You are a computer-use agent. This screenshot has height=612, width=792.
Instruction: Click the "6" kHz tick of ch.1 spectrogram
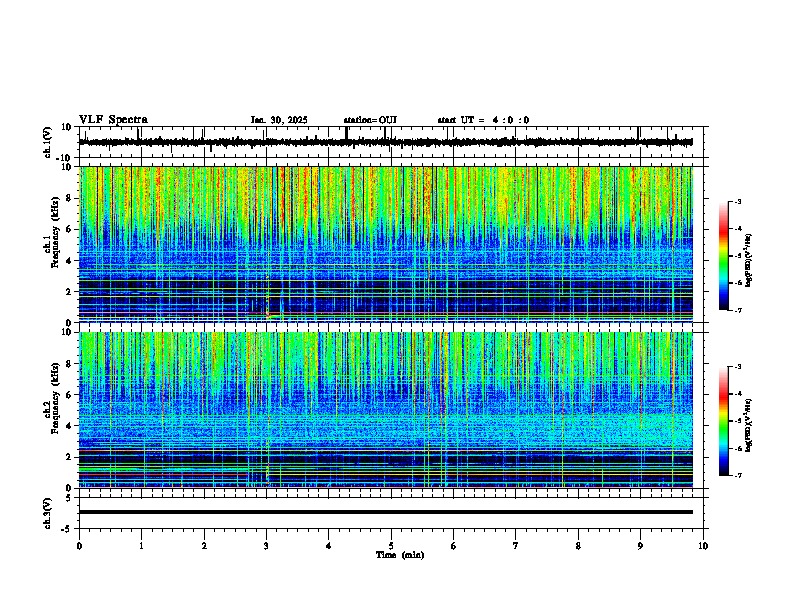click(x=70, y=230)
